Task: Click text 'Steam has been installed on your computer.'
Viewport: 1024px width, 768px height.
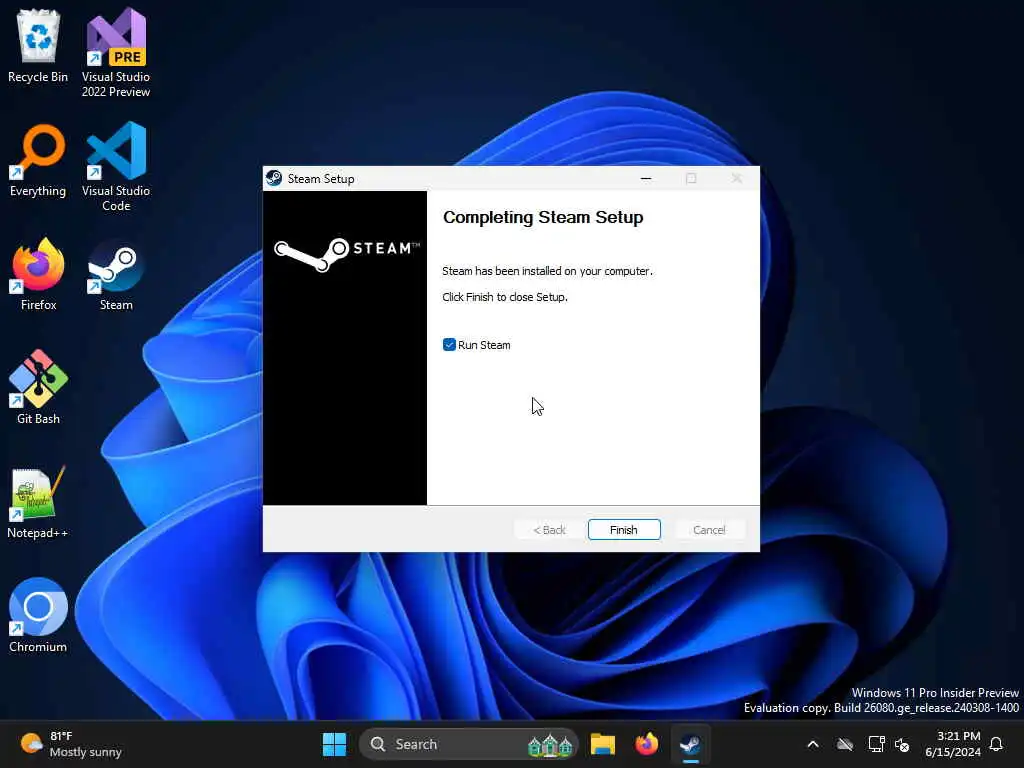Action: click(547, 271)
